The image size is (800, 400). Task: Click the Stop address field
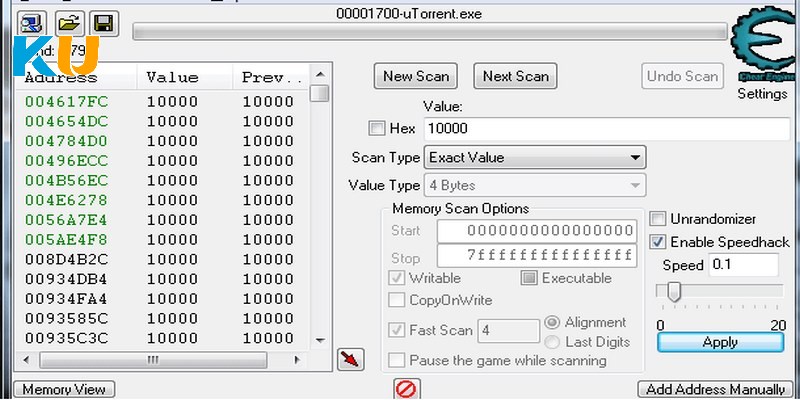tap(537, 255)
